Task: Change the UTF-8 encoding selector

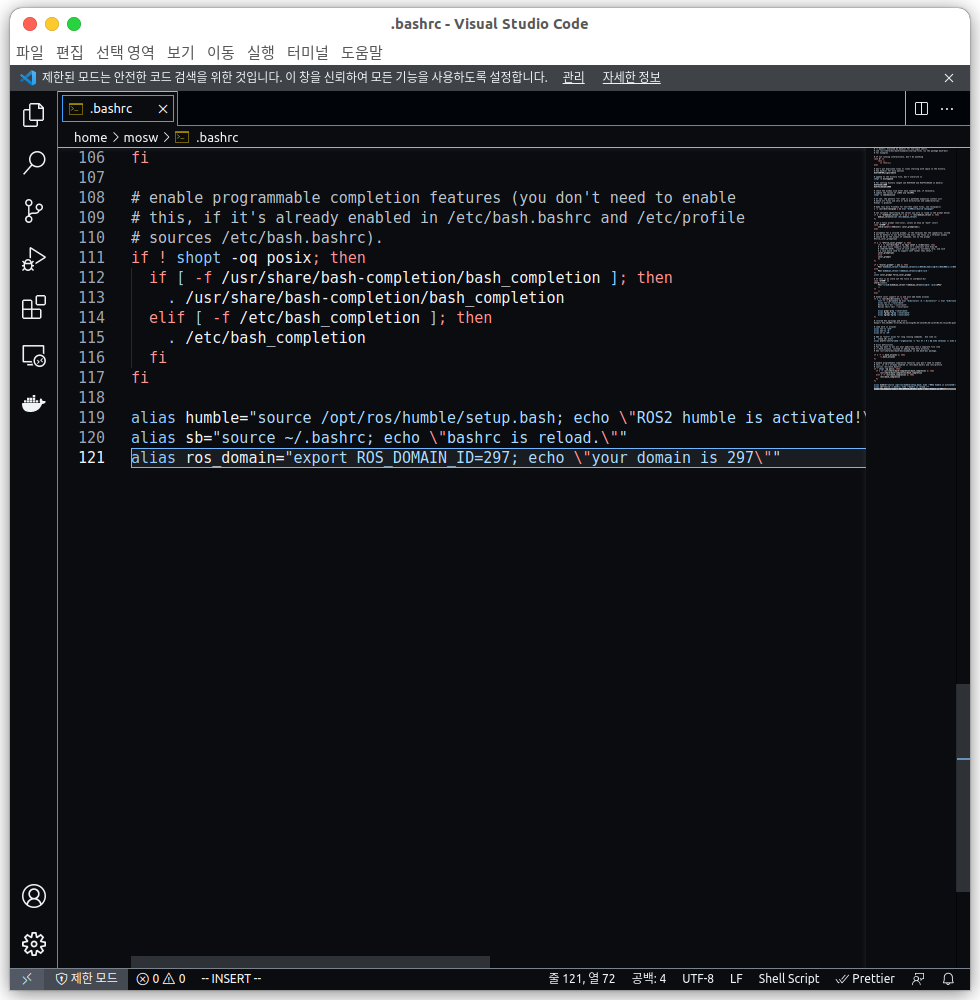Action: point(698,978)
